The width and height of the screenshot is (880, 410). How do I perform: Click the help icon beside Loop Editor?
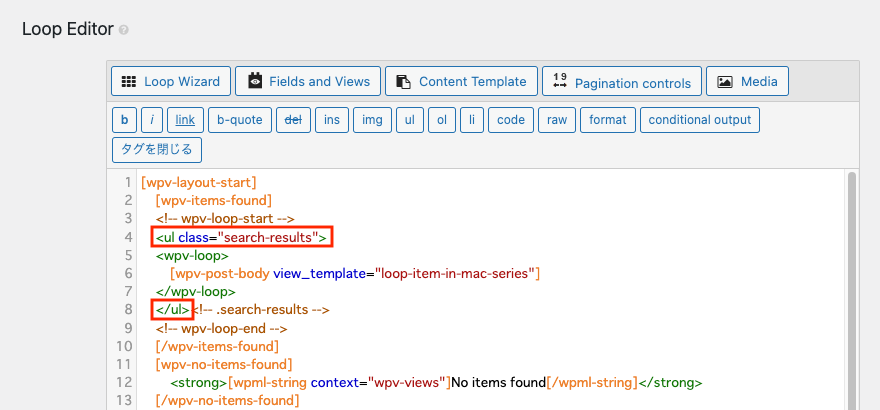124,30
